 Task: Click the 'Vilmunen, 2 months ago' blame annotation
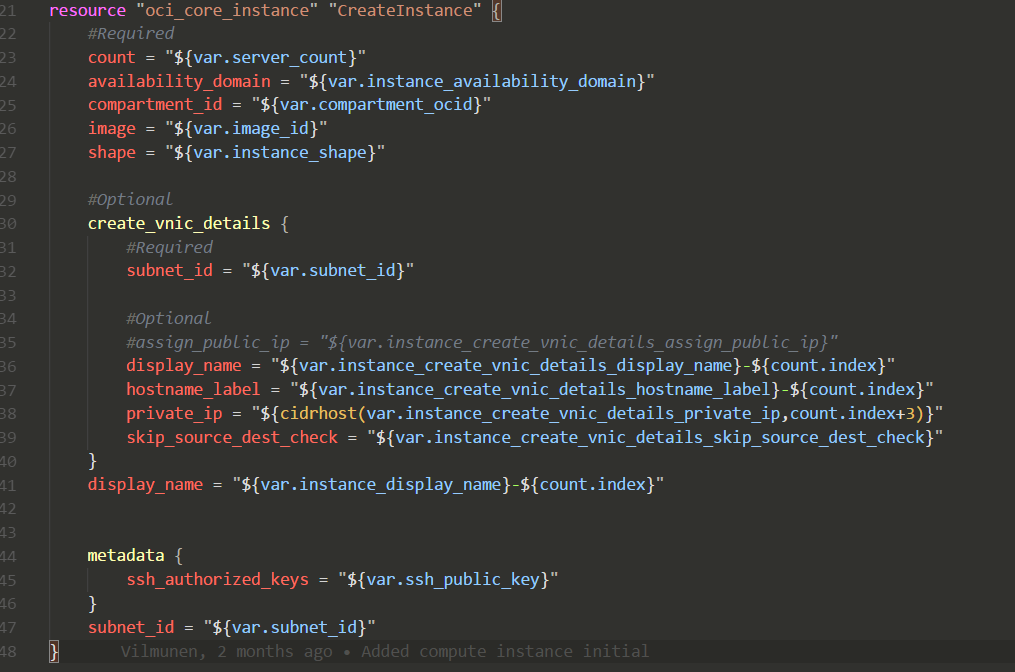click(227, 651)
